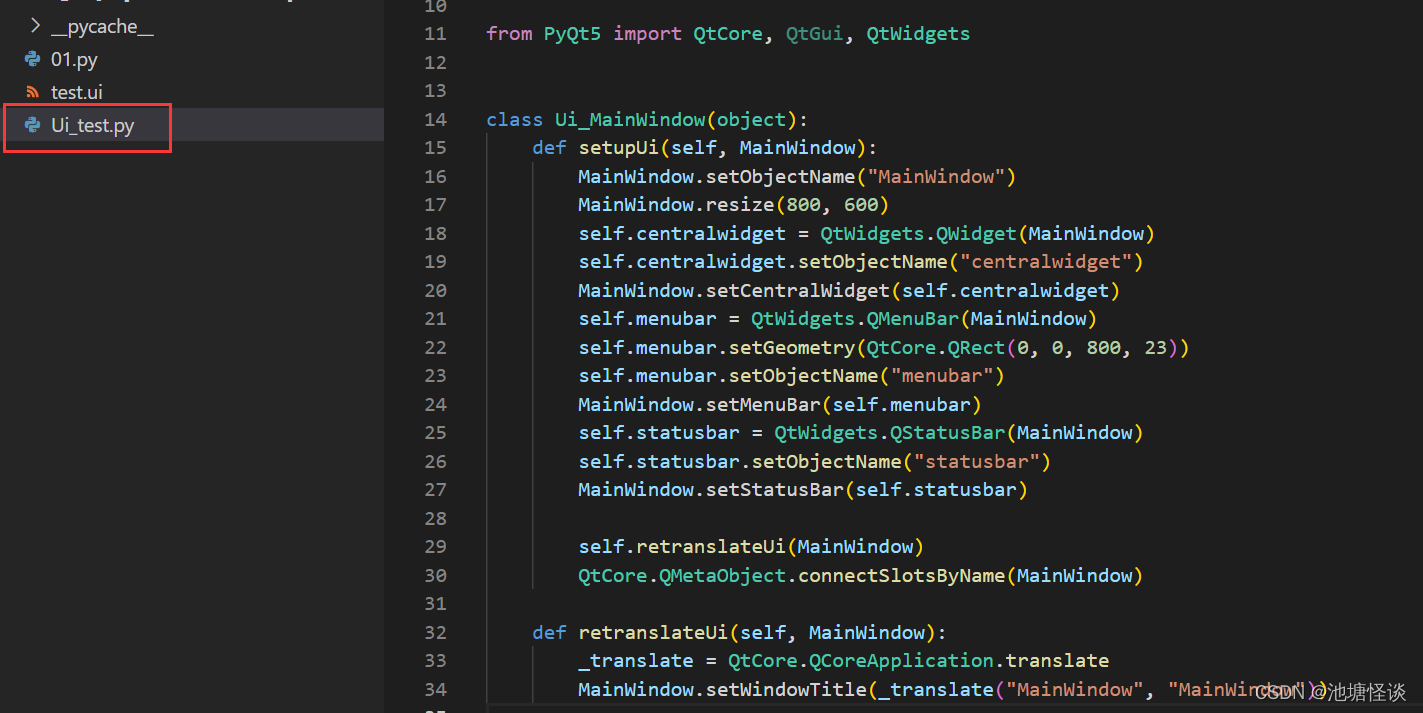
Task: Place cursor on 'from PyQt5 import' line
Action: click(728, 34)
